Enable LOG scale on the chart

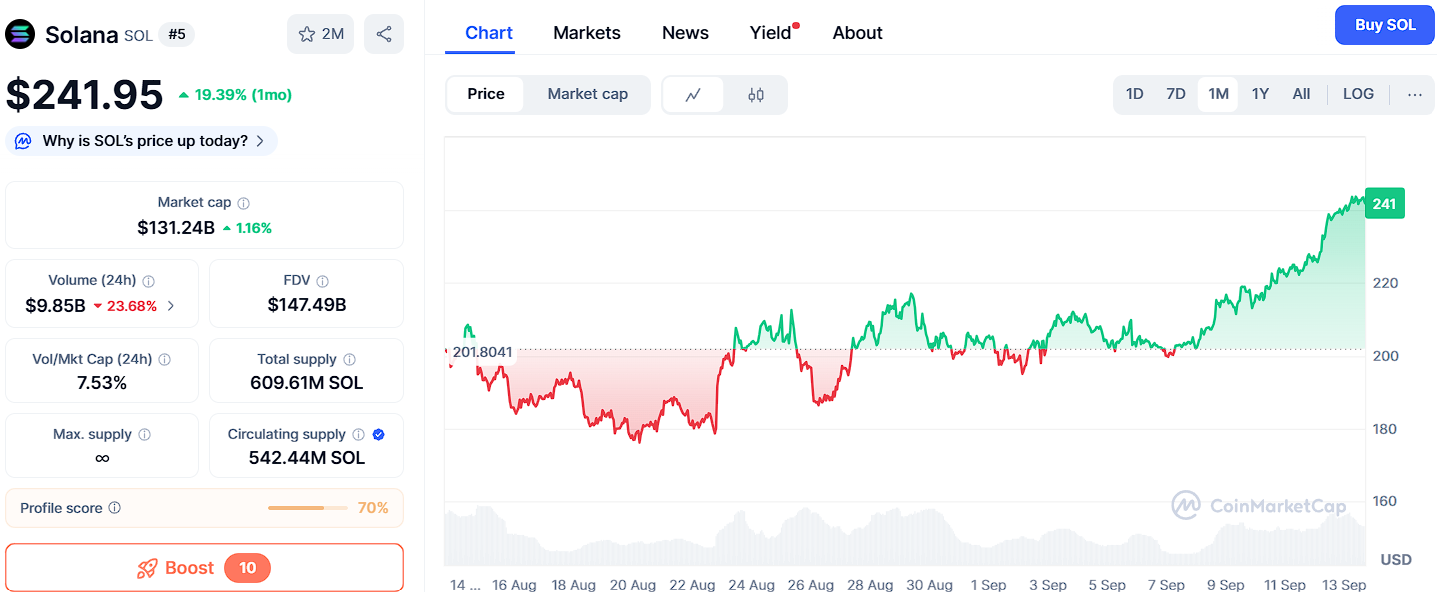pyautogui.click(x=1358, y=93)
